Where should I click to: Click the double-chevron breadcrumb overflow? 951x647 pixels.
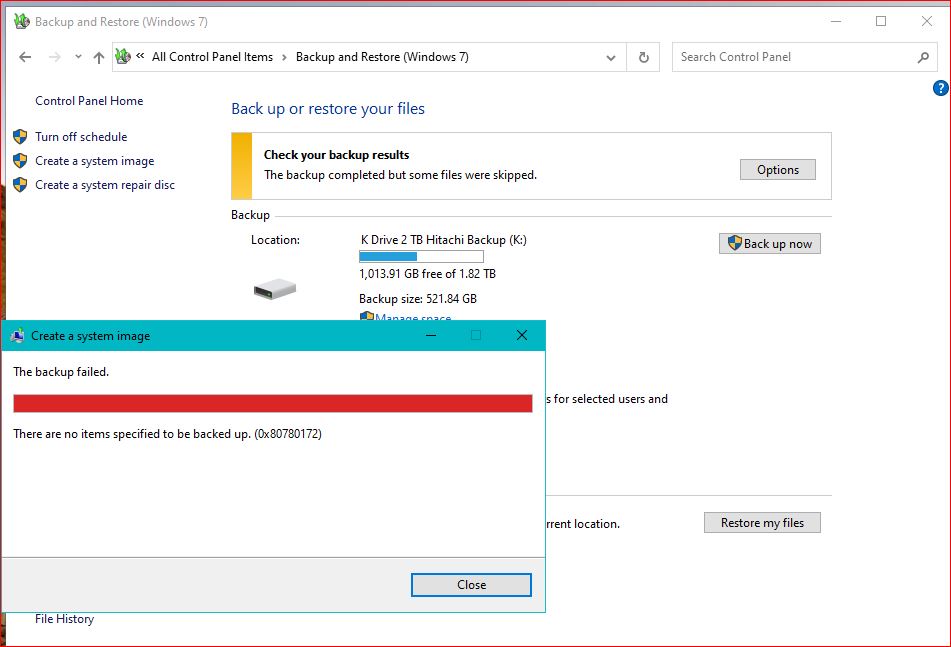pyautogui.click(x=140, y=56)
